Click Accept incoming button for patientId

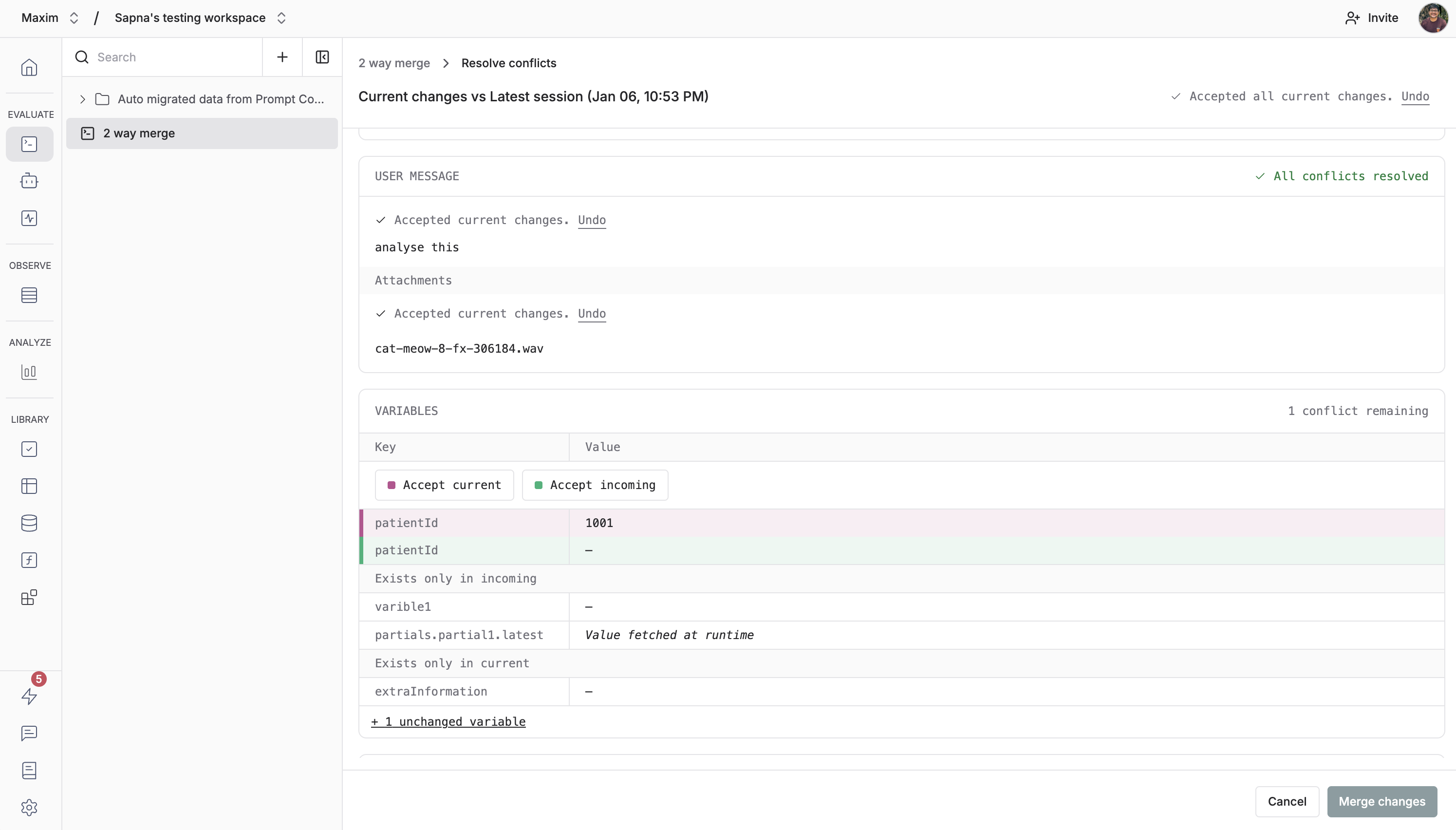pos(595,485)
